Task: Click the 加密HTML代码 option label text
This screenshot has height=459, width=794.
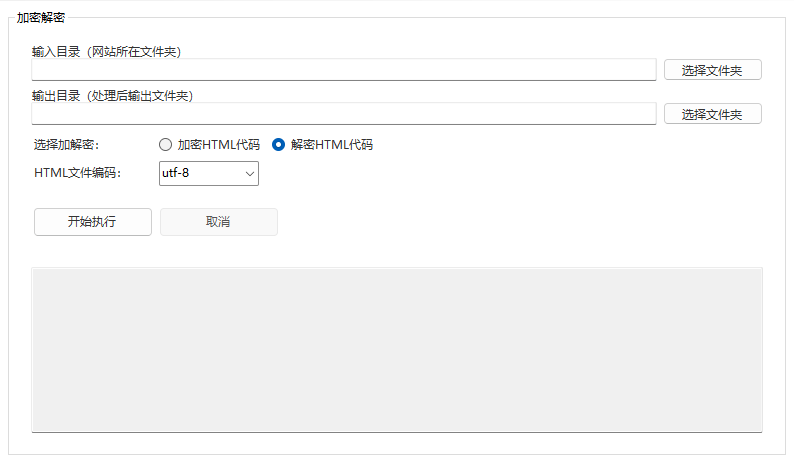Action: pos(218,144)
